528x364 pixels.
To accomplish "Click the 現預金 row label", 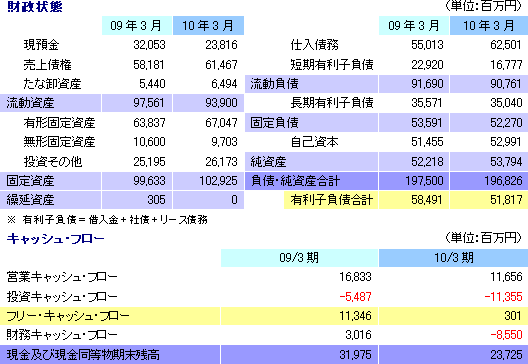I will click(41, 45).
